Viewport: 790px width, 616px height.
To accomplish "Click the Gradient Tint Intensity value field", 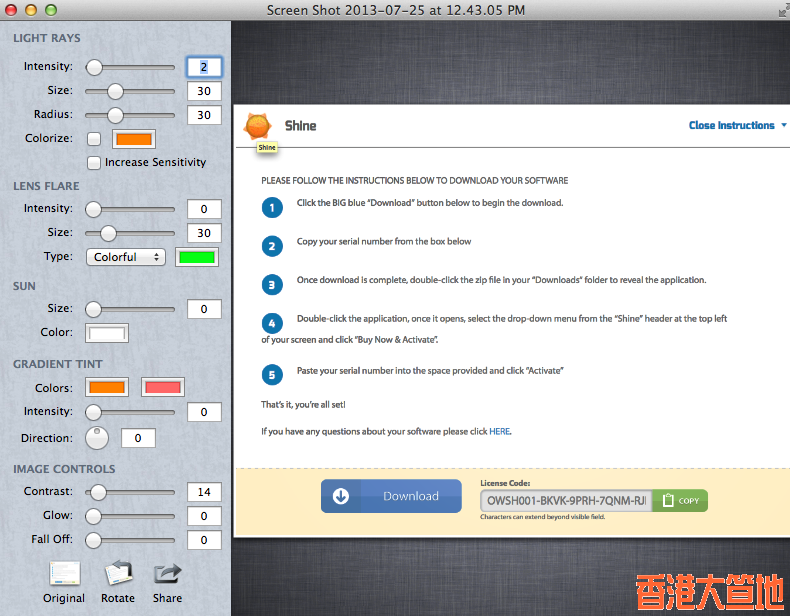I will 204,412.
